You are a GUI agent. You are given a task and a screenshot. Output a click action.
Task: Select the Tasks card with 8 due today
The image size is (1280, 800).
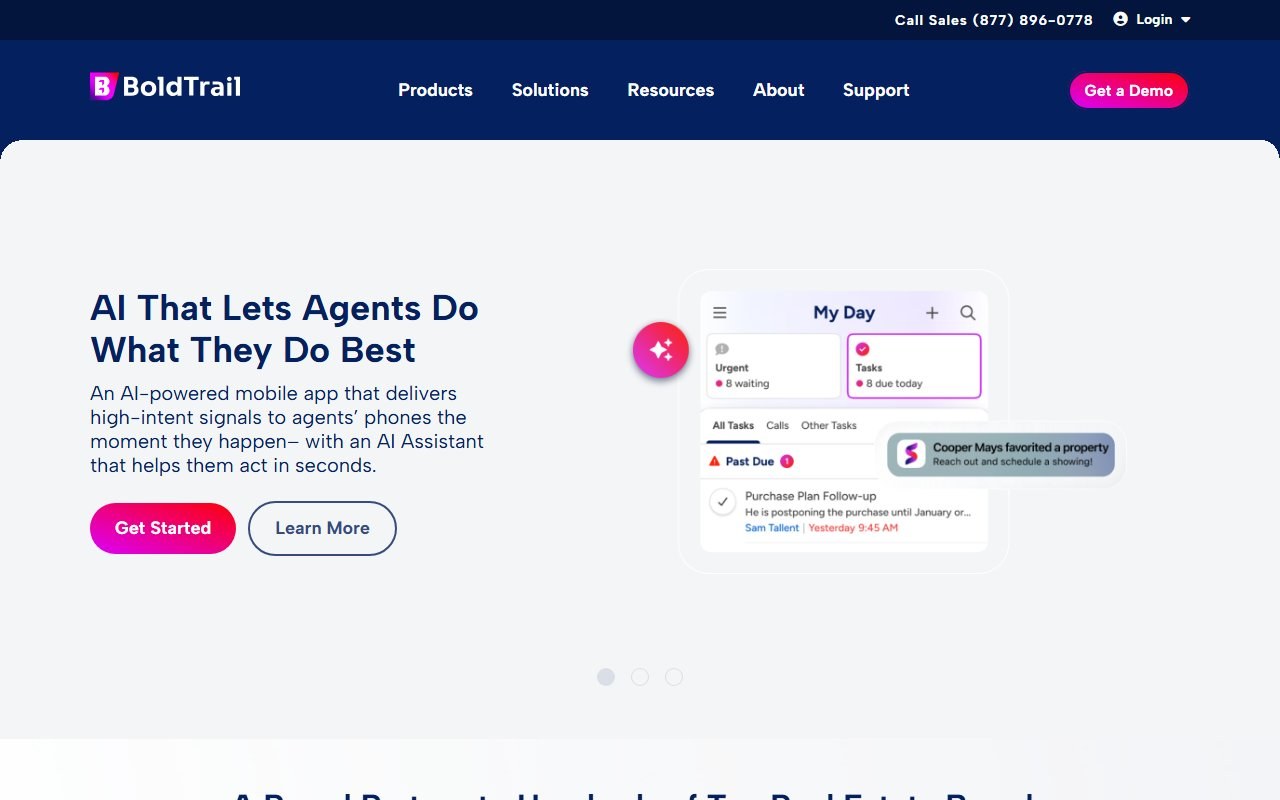pos(913,366)
